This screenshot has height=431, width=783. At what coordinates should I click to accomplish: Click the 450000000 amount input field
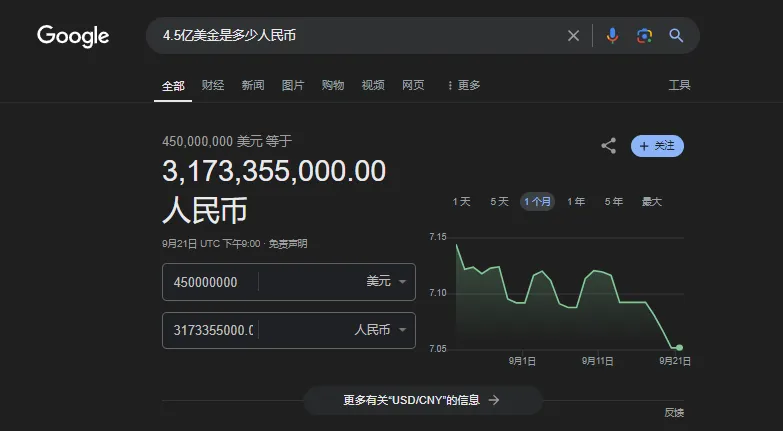(210, 282)
